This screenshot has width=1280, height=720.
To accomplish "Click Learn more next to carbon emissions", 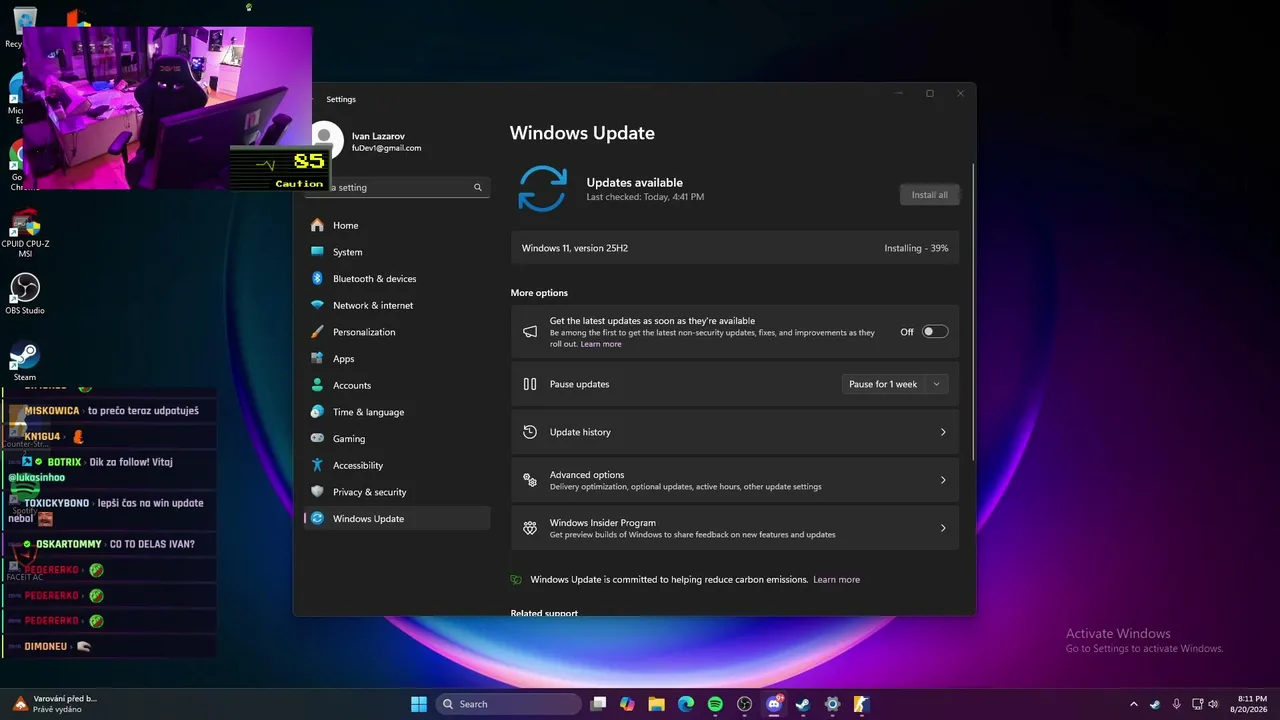I will tap(836, 579).
